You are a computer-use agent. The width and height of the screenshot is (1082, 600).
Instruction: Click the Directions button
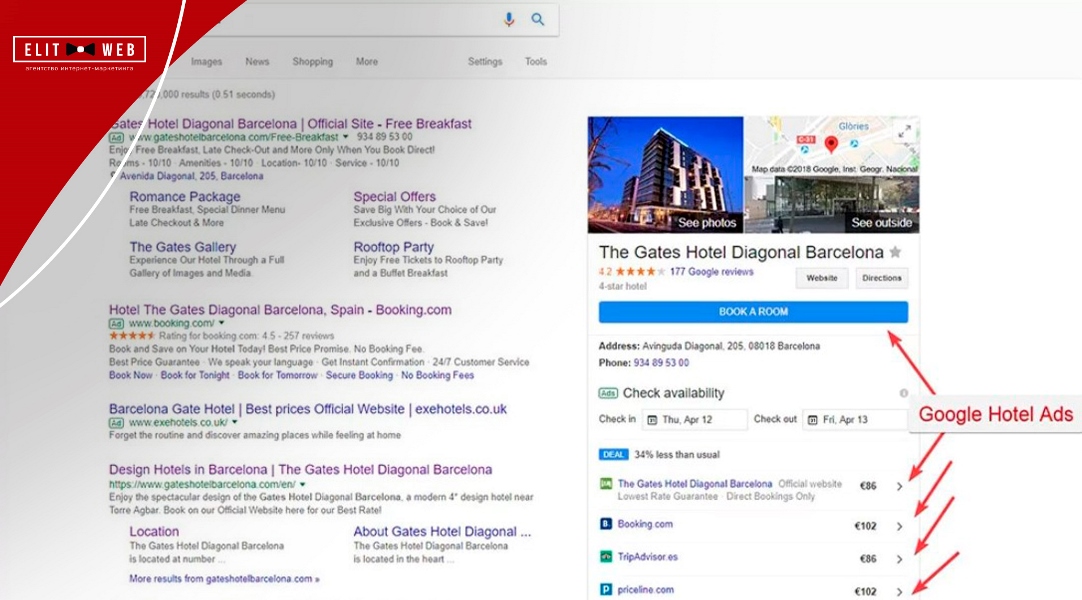tap(882, 278)
